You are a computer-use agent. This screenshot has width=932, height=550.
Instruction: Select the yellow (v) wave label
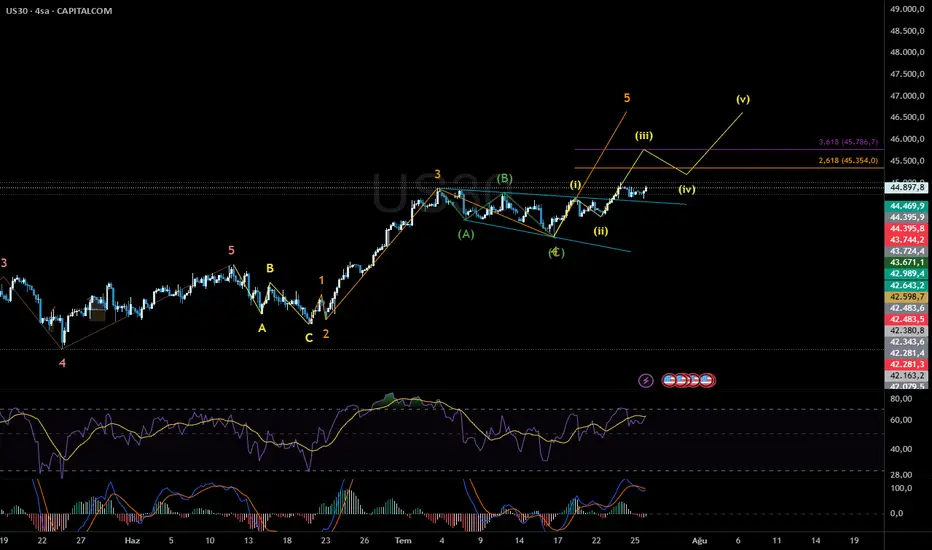742,99
